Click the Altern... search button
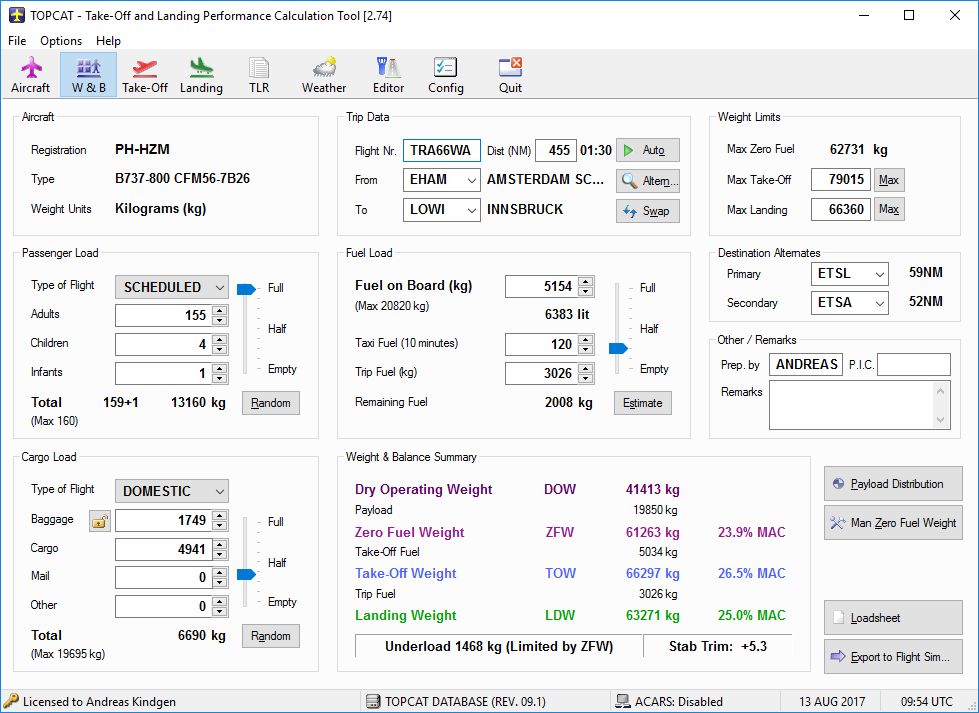The height and width of the screenshot is (713, 979). pos(647,180)
